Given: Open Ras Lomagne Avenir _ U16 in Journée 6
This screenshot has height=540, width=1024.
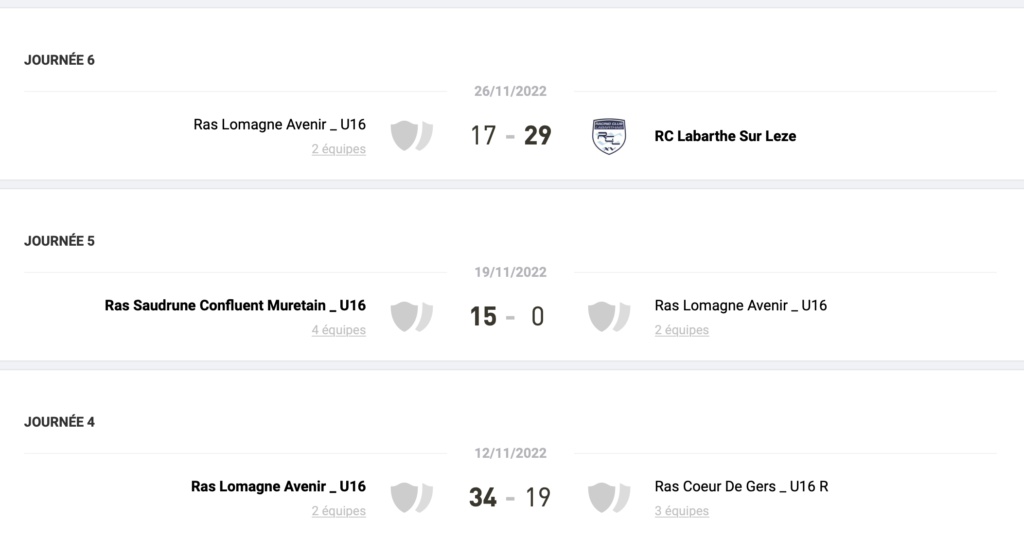Looking at the screenshot, I should [x=279, y=125].
